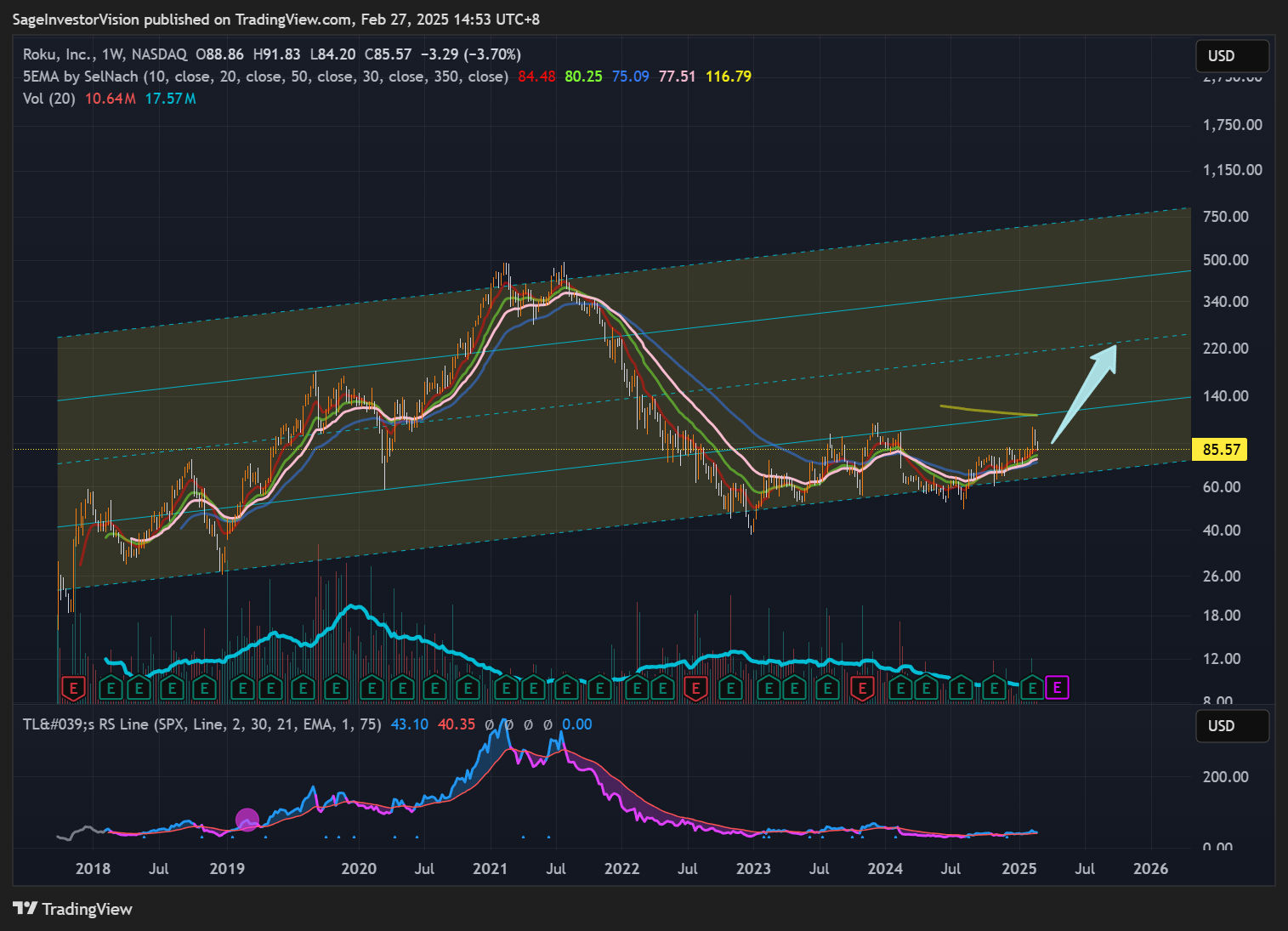Click the blue 43.10 RS value
The image size is (1288, 931).
click(x=409, y=724)
